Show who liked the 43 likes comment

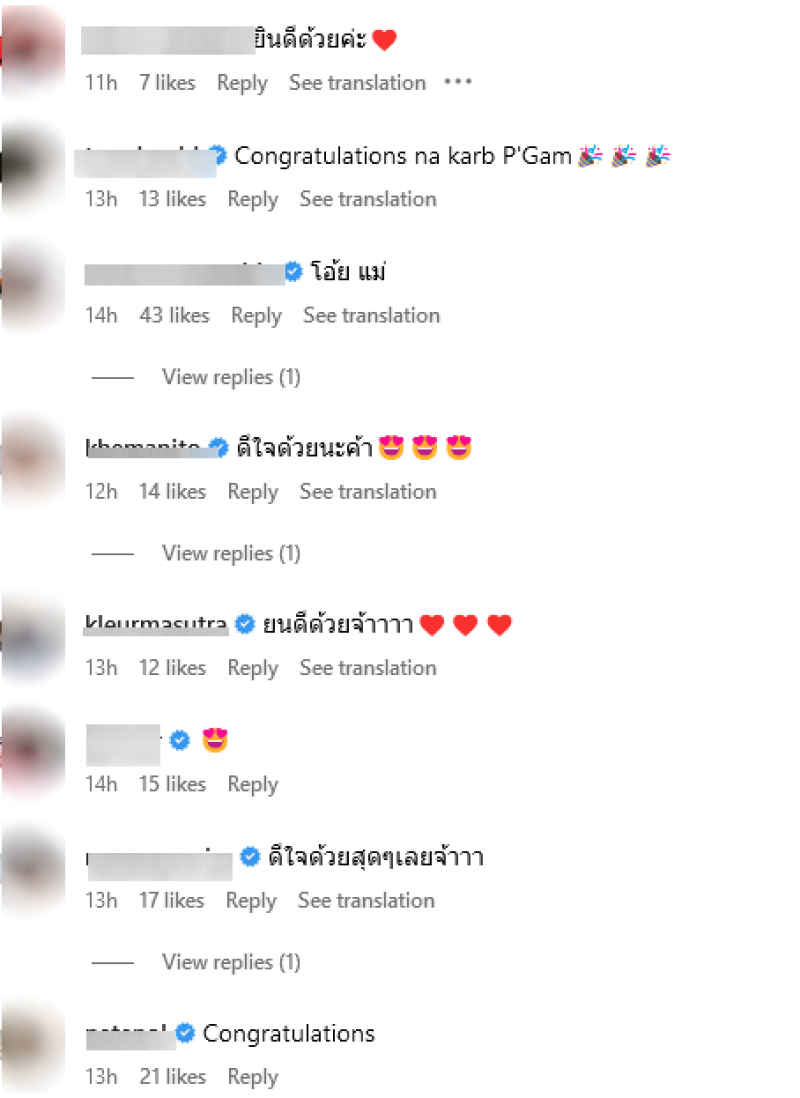click(x=174, y=316)
